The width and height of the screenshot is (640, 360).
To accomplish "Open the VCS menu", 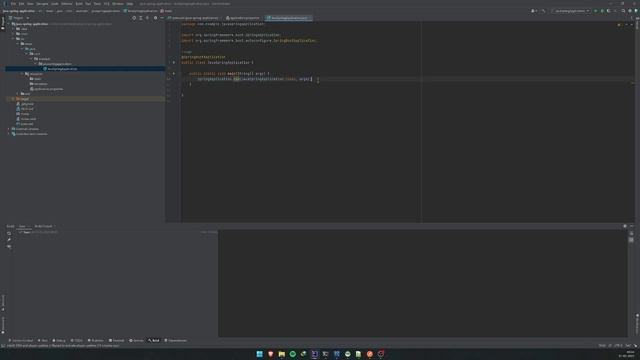I will [x=106, y=4].
